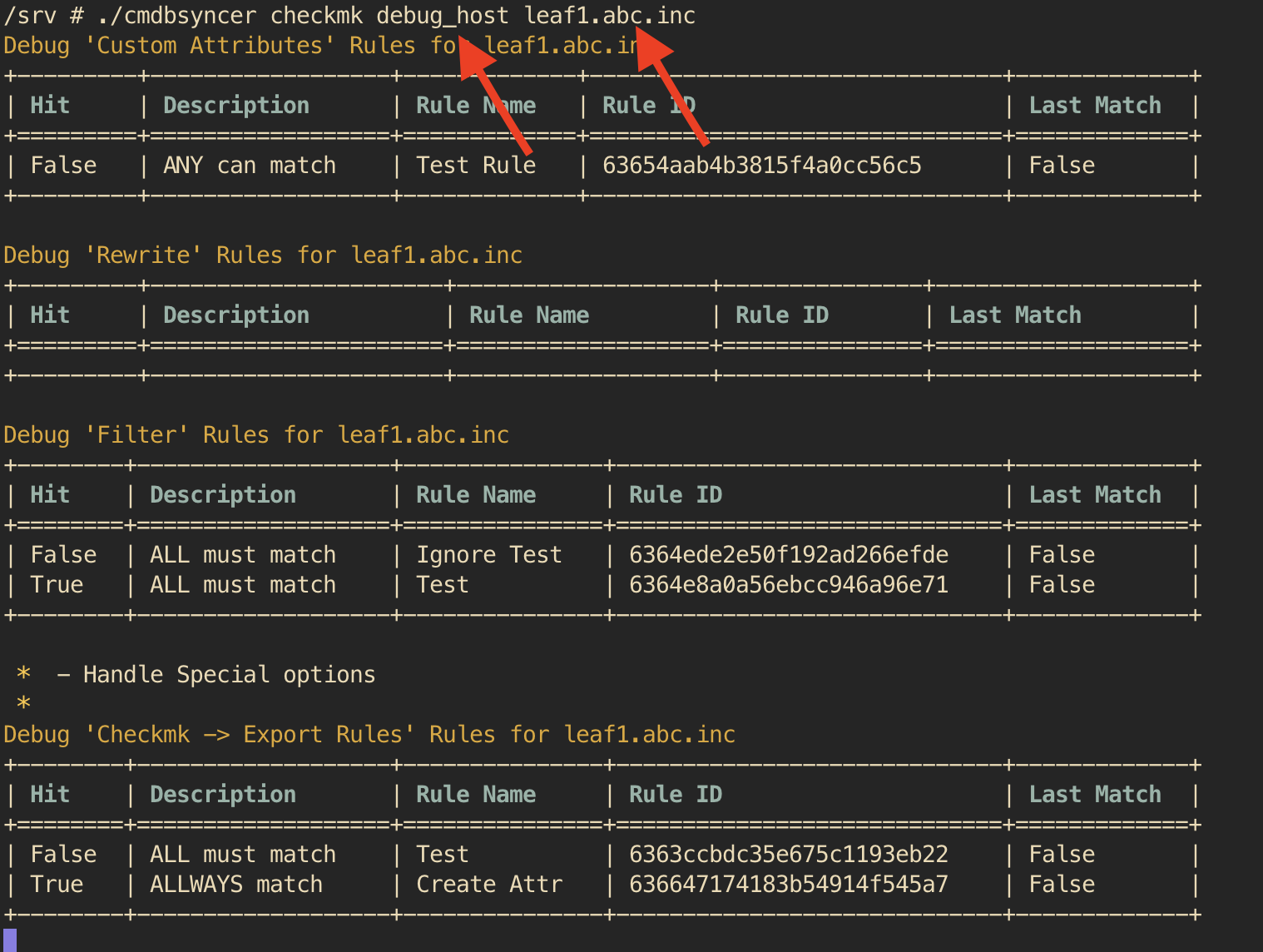
Task: Click the 'Handle Special options' text
Action: [x=229, y=674]
